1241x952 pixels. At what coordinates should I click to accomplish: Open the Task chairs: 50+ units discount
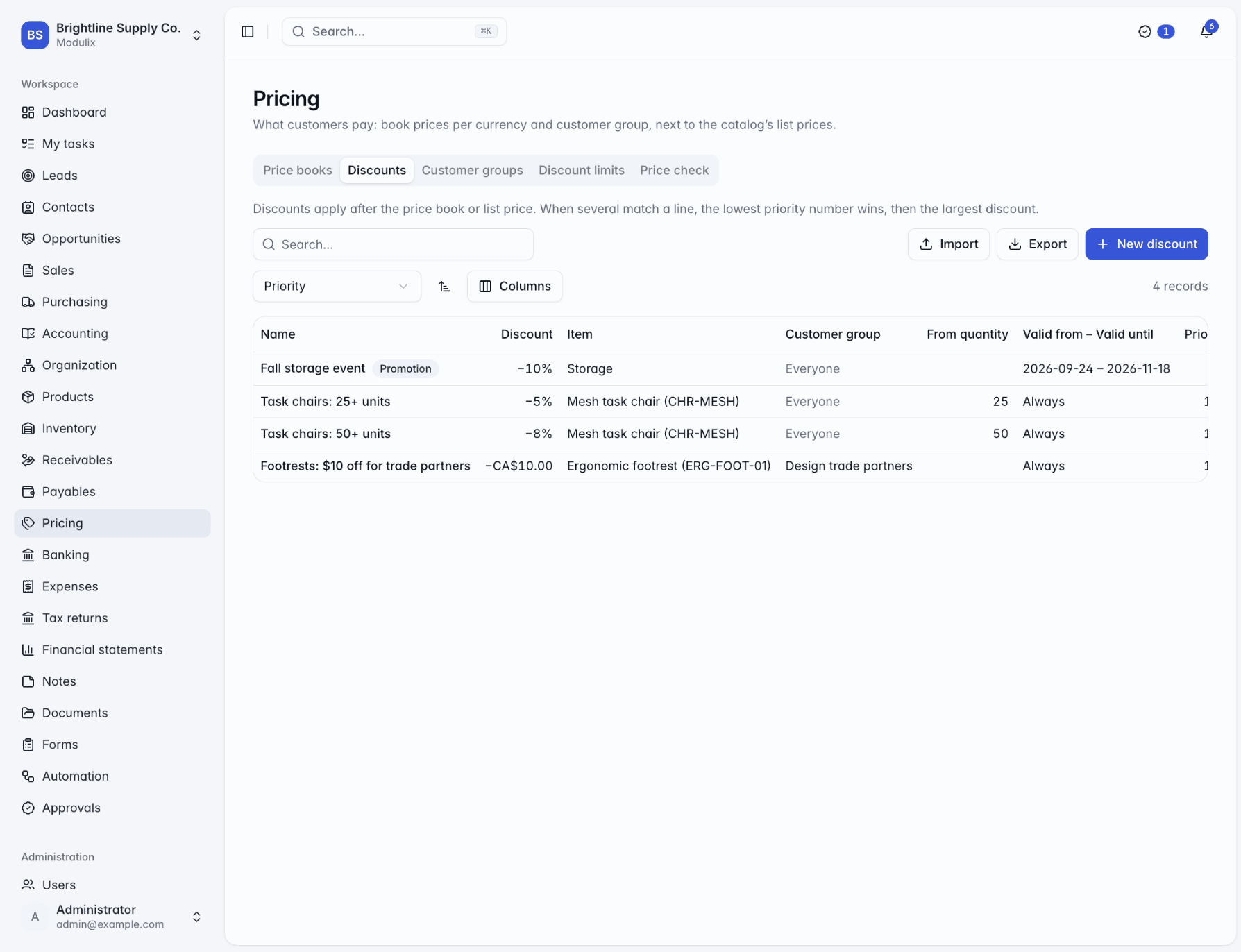tap(730, 434)
